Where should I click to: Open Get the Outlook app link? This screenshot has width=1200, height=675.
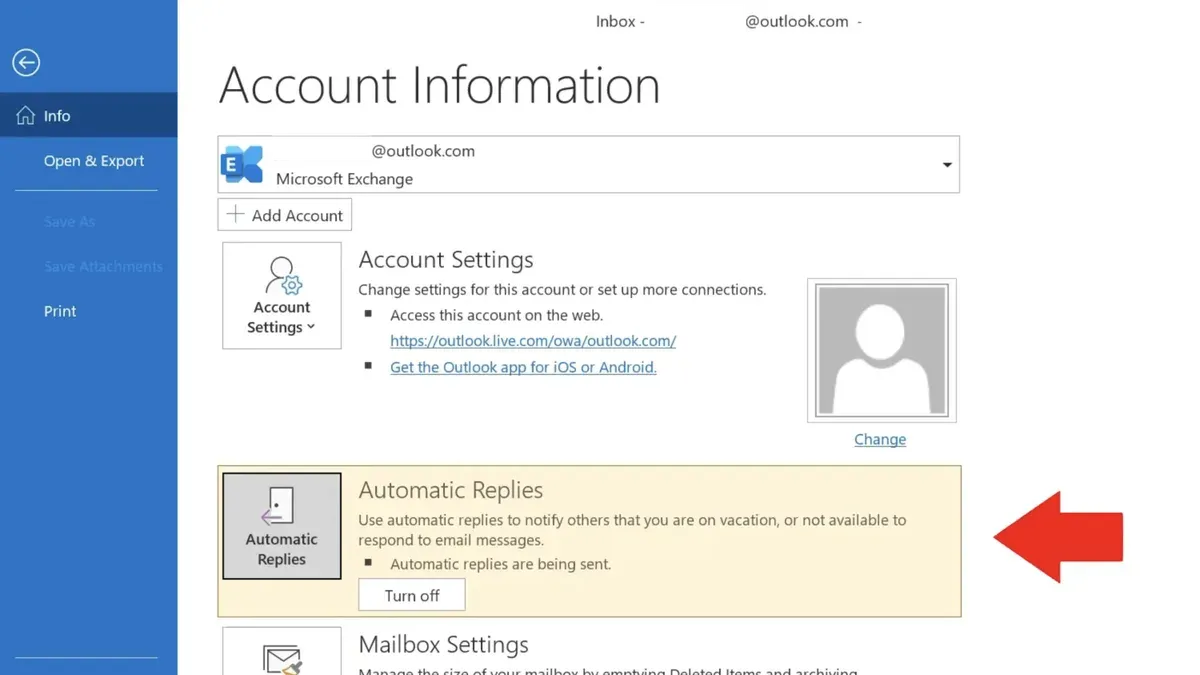click(x=523, y=367)
